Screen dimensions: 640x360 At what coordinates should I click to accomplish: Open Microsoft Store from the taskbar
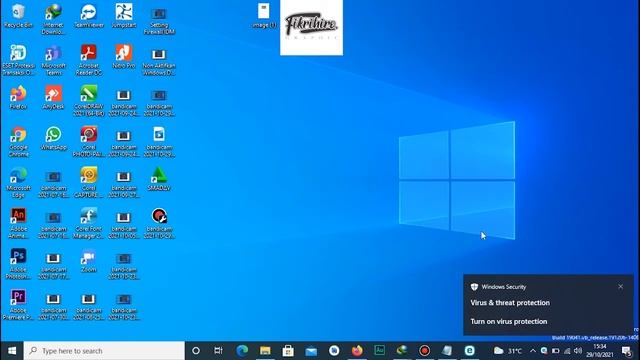pyautogui.click(x=288, y=351)
